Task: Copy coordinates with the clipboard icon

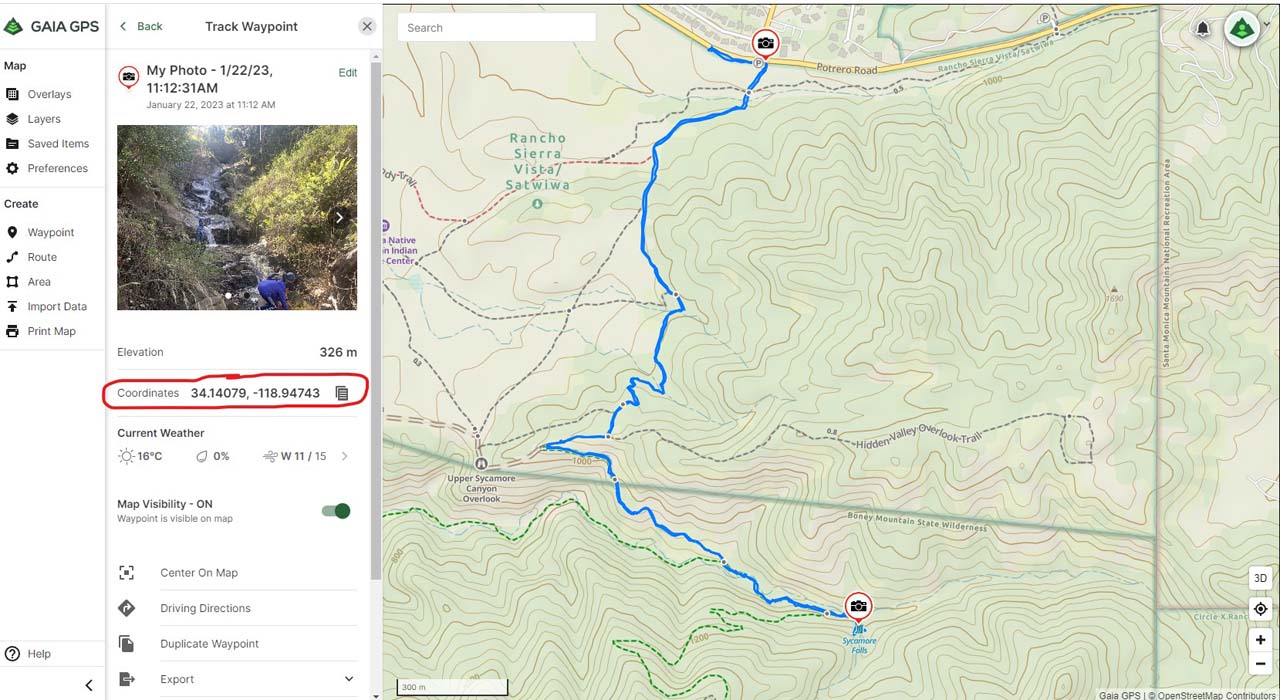Action: pos(342,393)
